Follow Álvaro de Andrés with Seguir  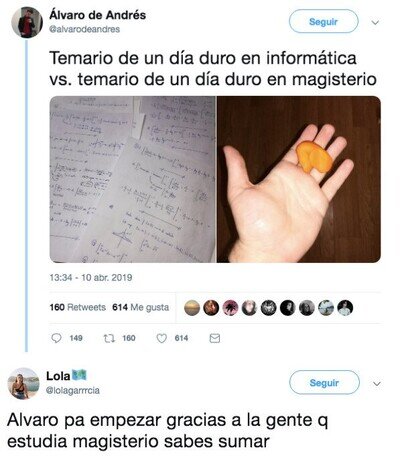point(323,22)
